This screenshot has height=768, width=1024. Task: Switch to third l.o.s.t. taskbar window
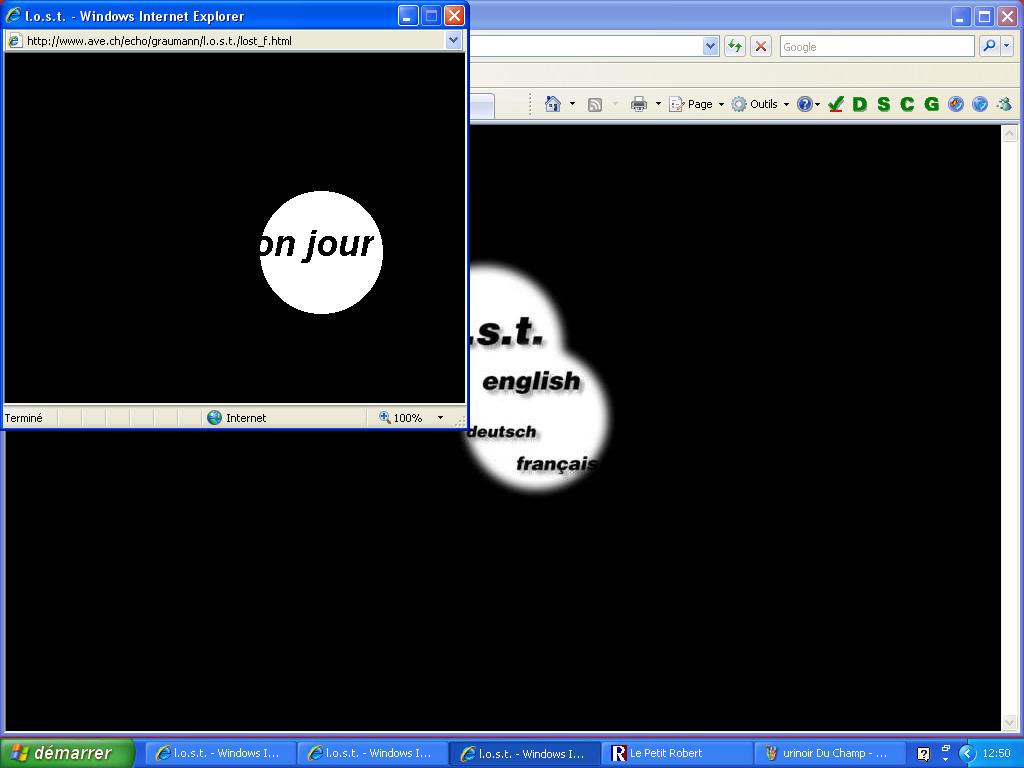(x=524, y=753)
